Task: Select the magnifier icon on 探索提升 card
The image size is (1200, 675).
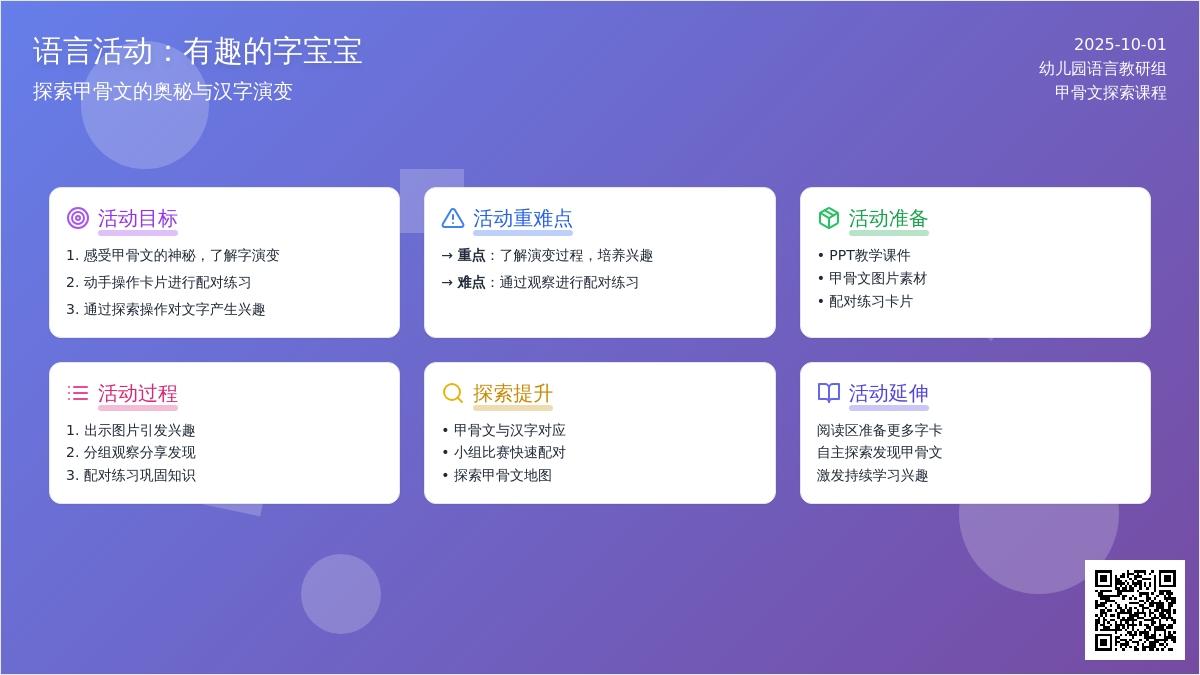Action: [x=452, y=393]
